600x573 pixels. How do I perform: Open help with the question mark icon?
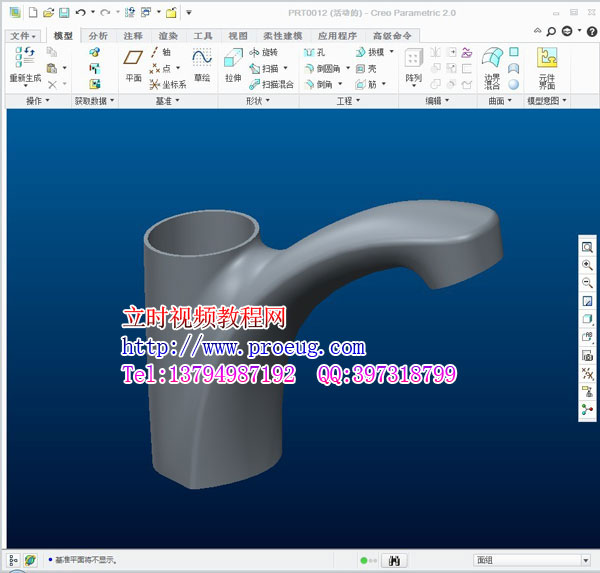[592, 31]
